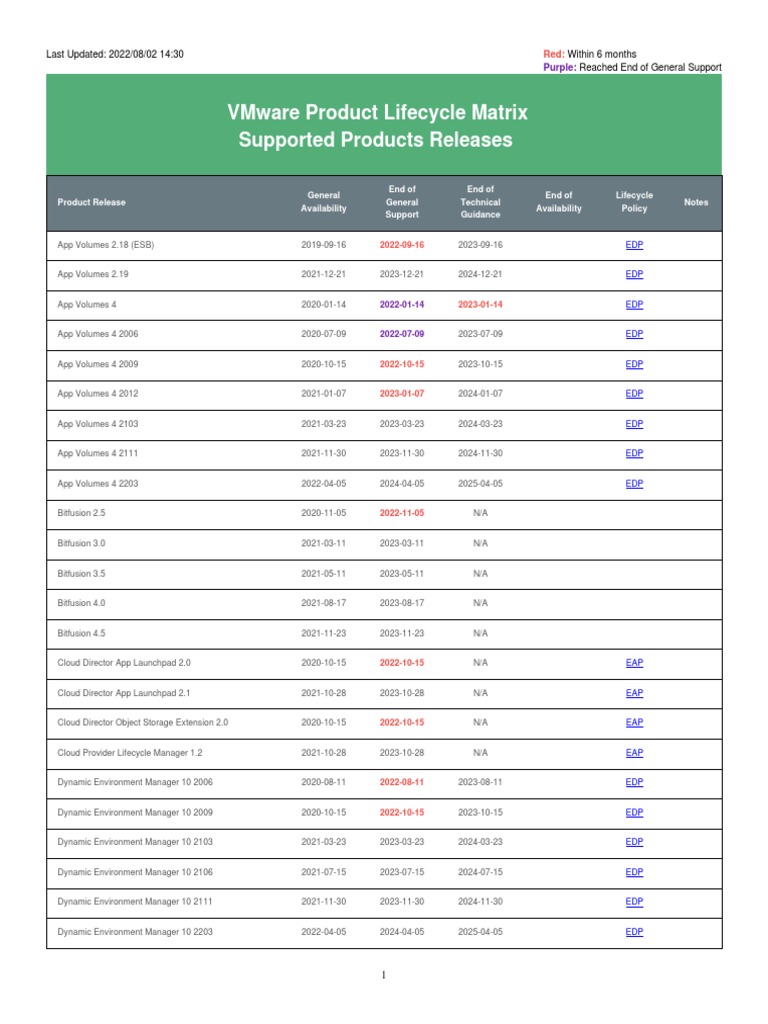Viewport: 768px width, 1024px height.
Task: Select the red 2022-11-05 date for Bitfusion 2.5
Action: click(x=402, y=513)
